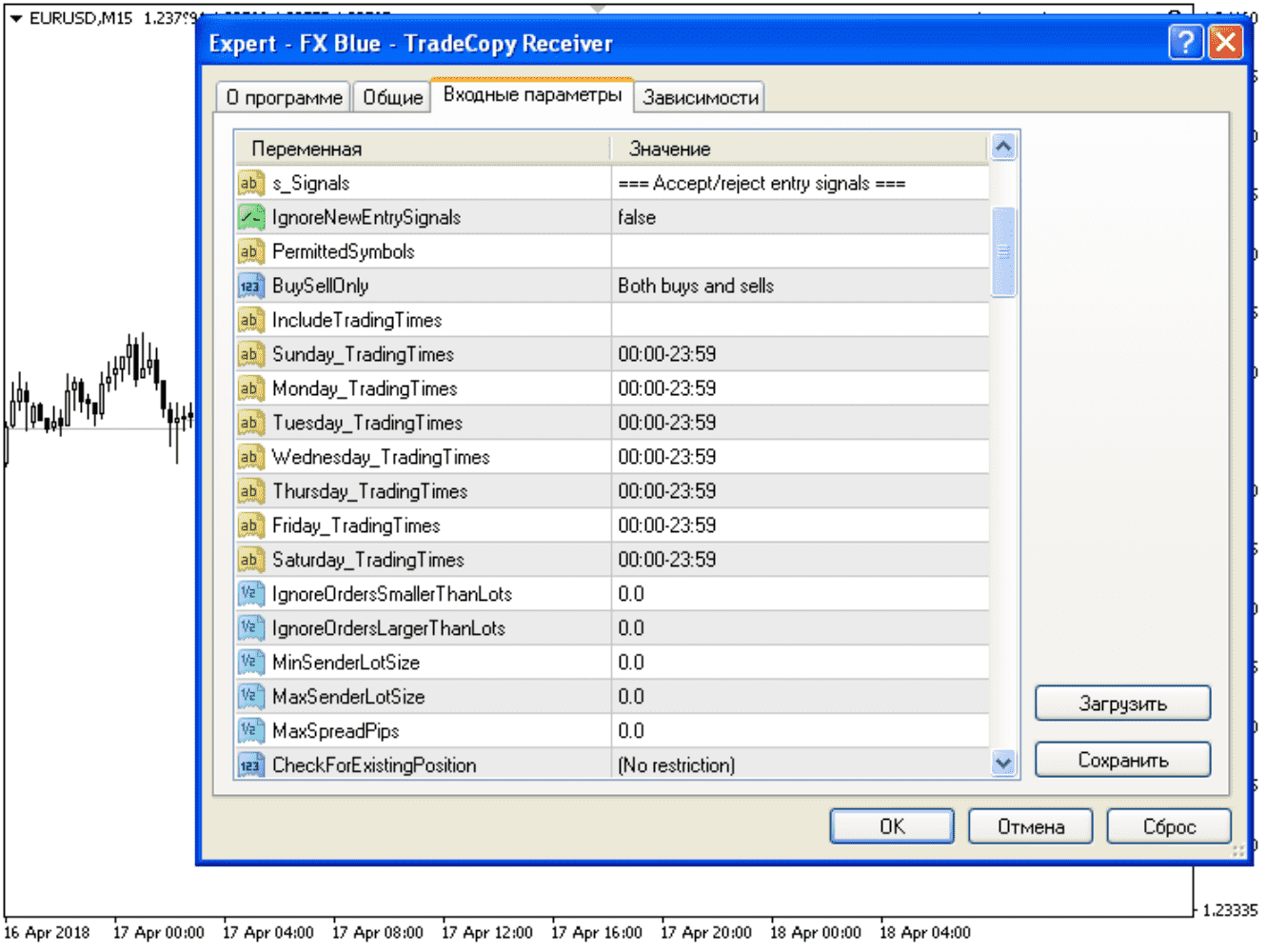Click the EURUSD,M15 chart menu arrow
The image size is (1266, 952).
(x=16, y=18)
